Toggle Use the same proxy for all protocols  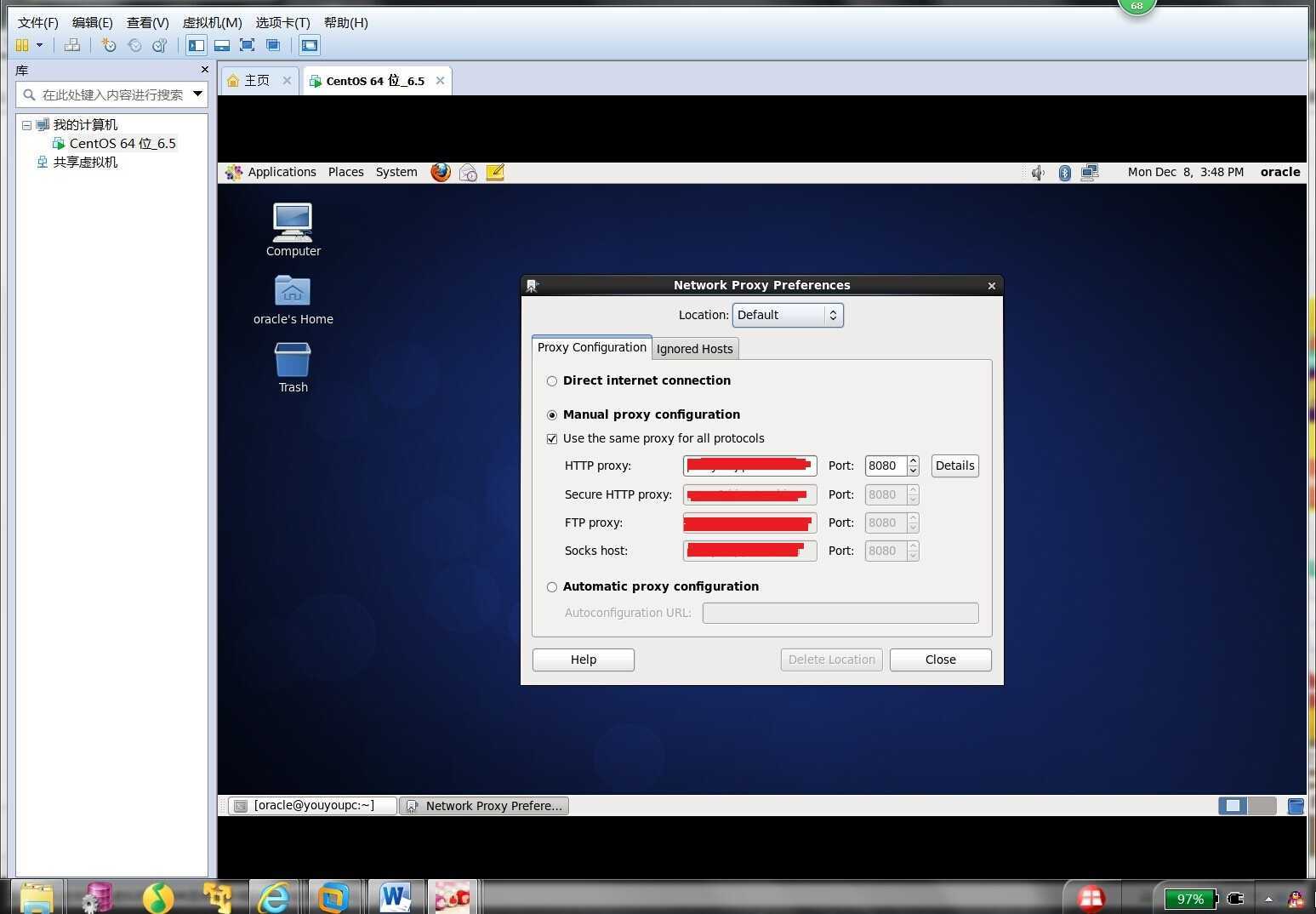pyautogui.click(x=552, y=439)
